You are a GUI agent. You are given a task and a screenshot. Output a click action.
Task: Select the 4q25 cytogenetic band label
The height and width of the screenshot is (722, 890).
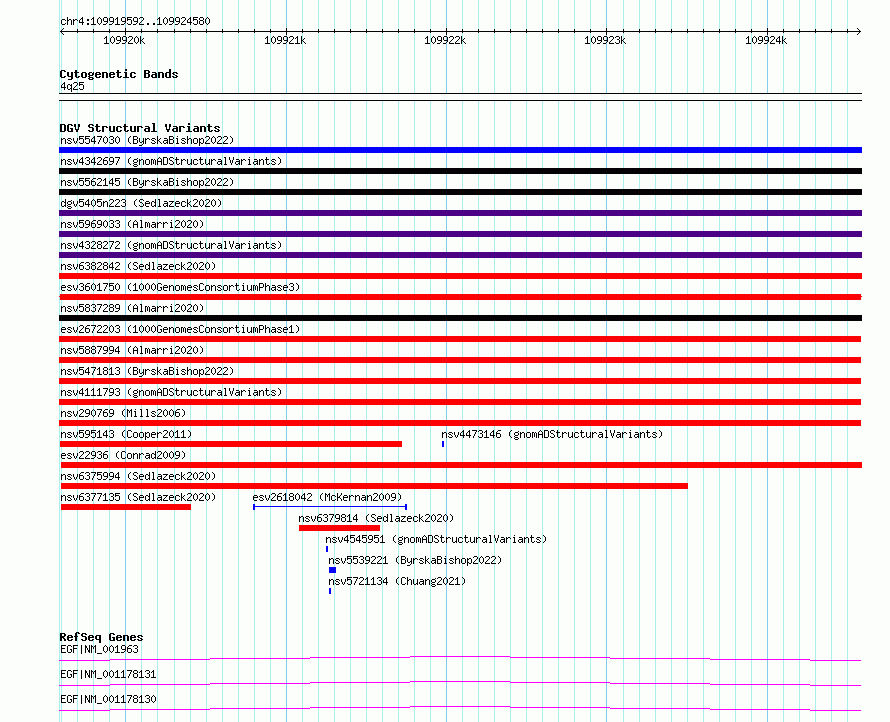click(x=72, y=86)
